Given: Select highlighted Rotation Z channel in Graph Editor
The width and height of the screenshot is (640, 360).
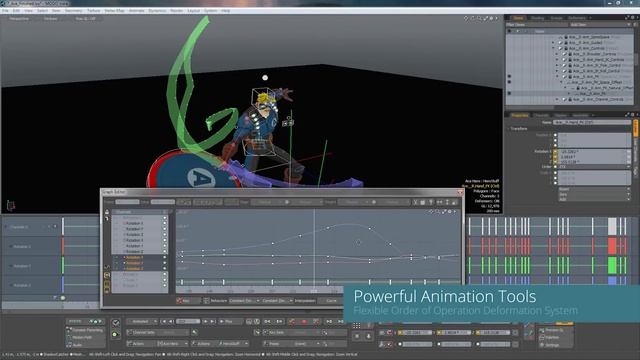Looking at the screenshot, I should (x=135, y=269).
